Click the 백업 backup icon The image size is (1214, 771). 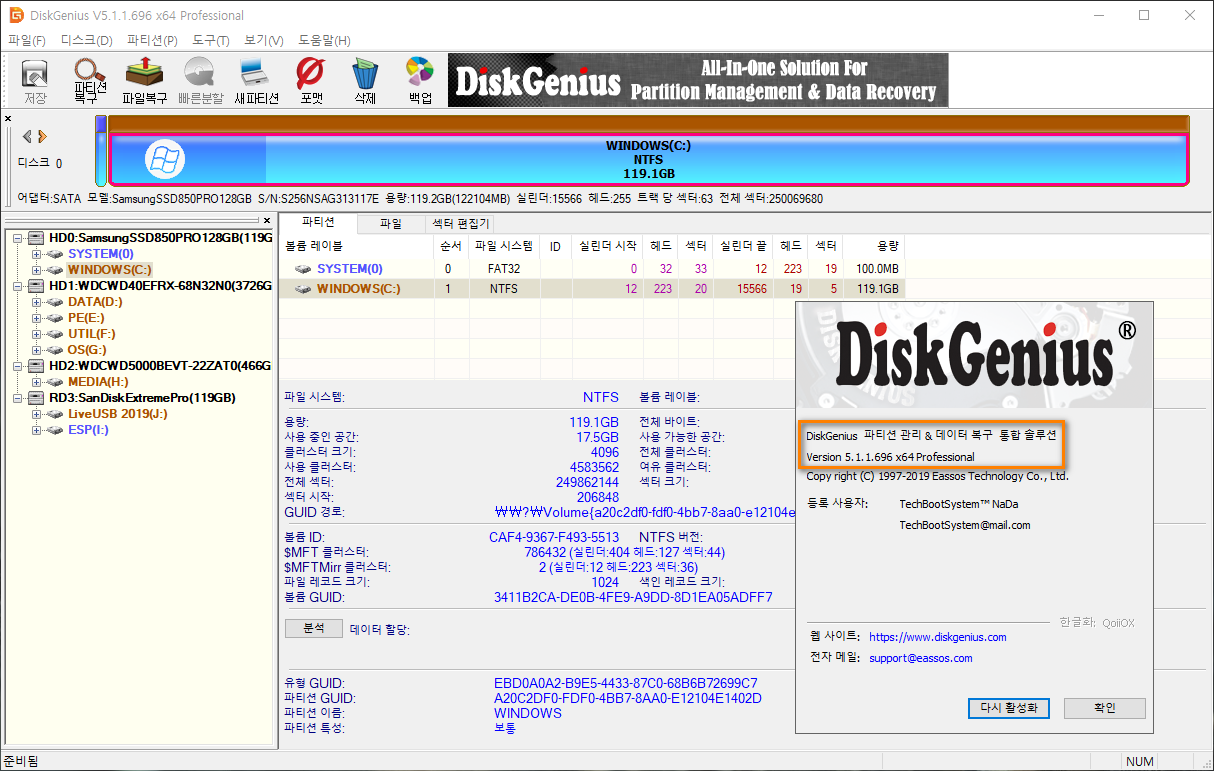[420, 81]
